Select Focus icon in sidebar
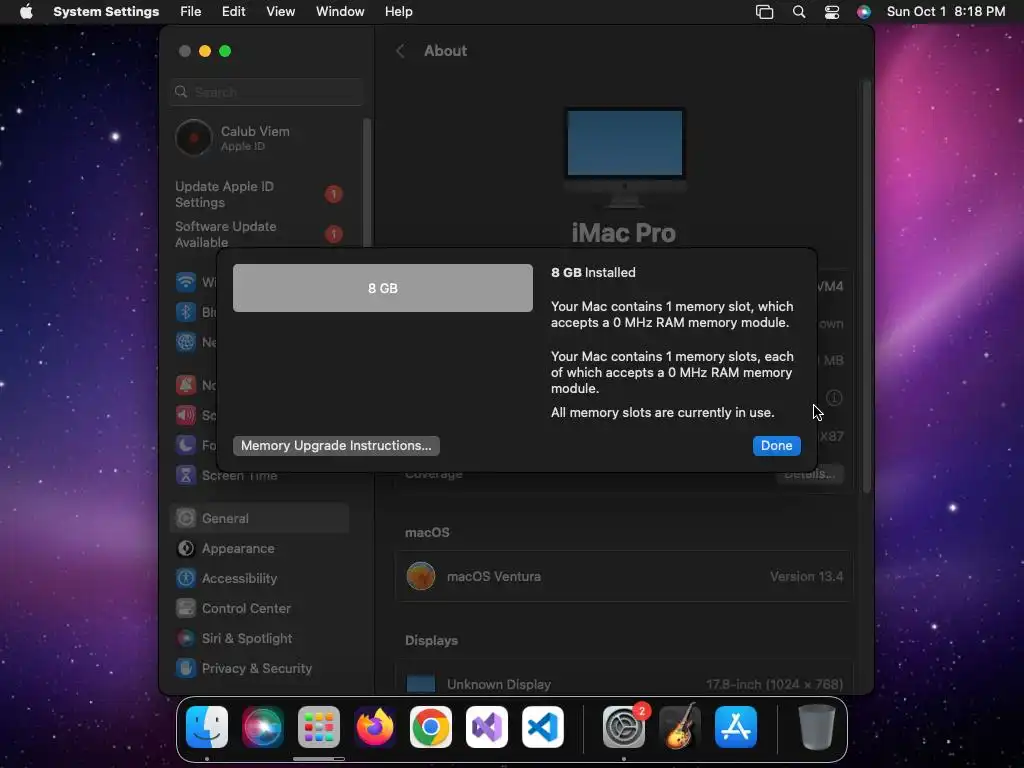 (185, 445)
